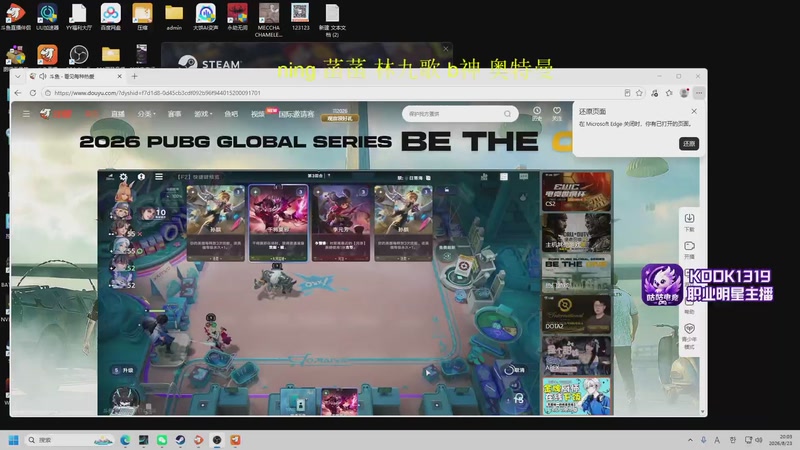Click the 下载 download sidebar icon
Image resolution: width=800 pixels, height=450 pixels.
click(x=689, y=222)
